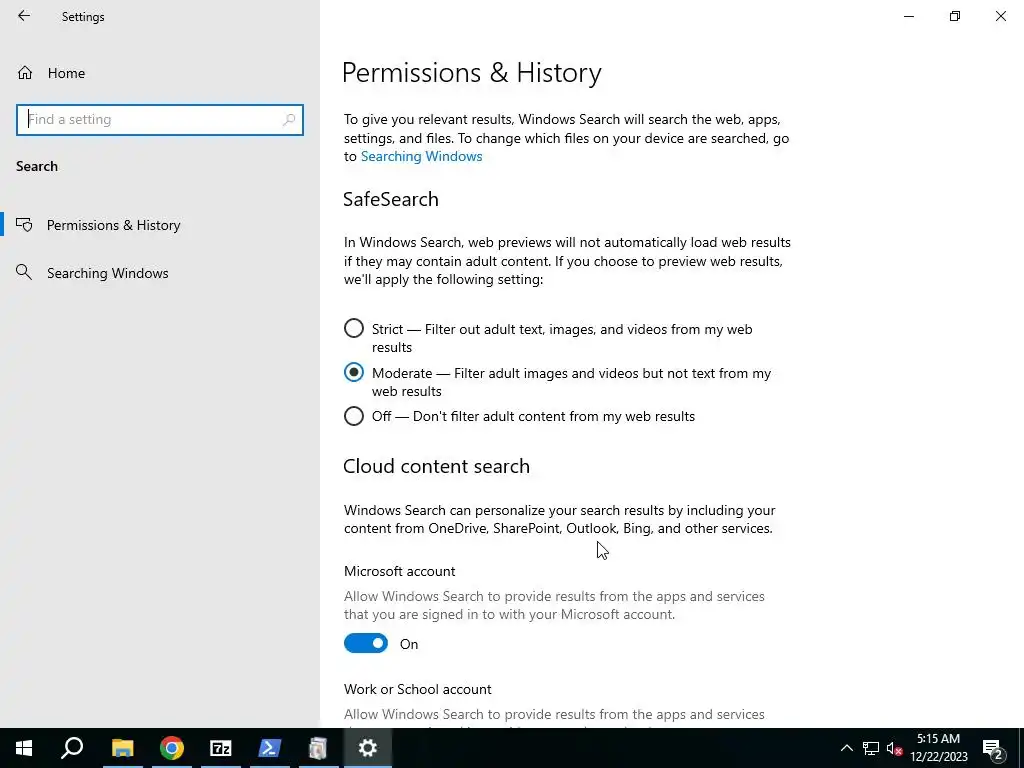Screen dimensions: 1024x768
Task: Go back with the Settings back arrow
Action: [24, 16]
